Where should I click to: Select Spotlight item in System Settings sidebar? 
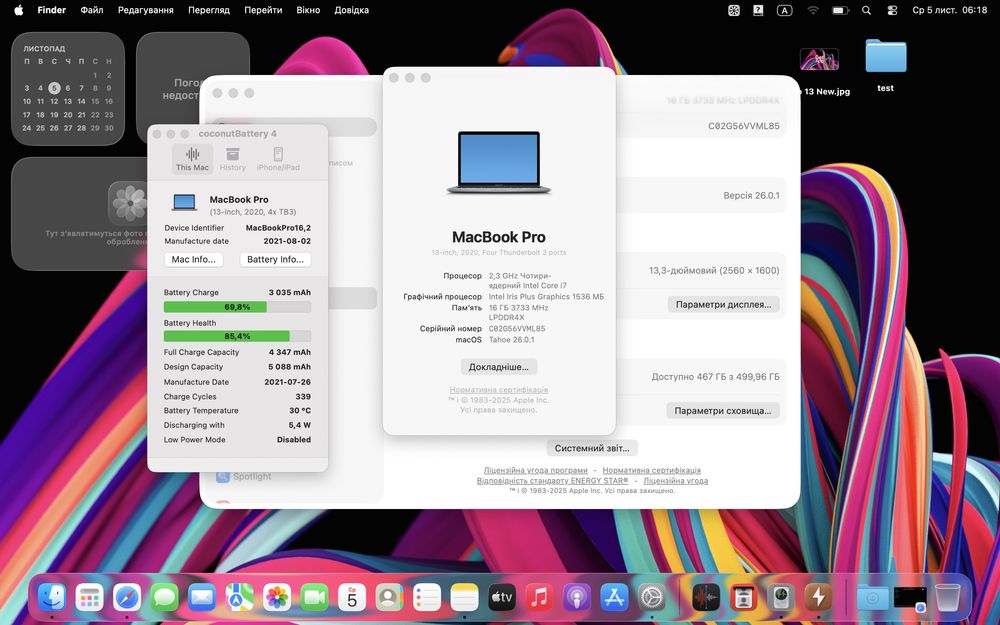click(244, 476)
